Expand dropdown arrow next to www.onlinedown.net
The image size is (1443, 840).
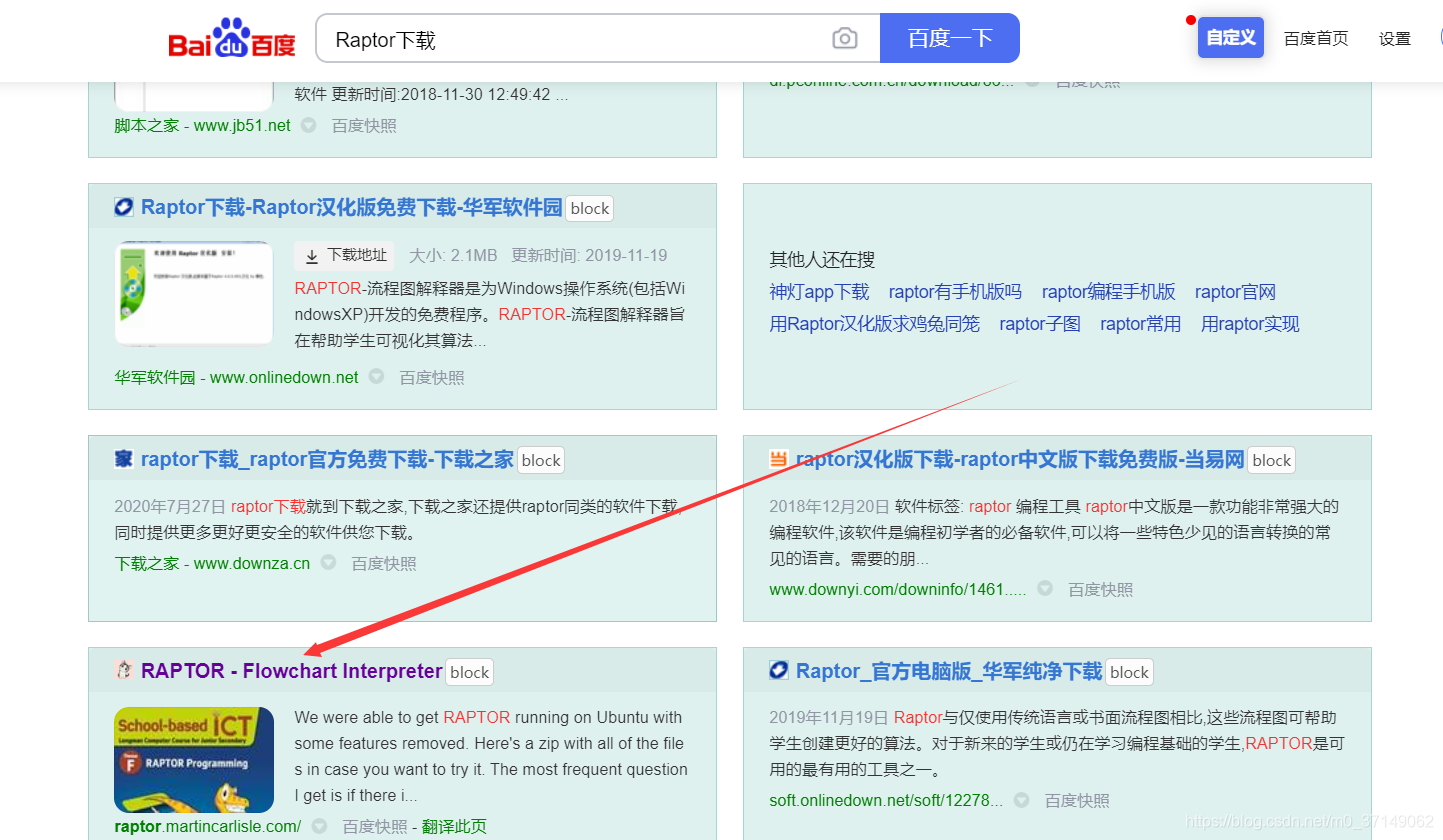point(376,377)
